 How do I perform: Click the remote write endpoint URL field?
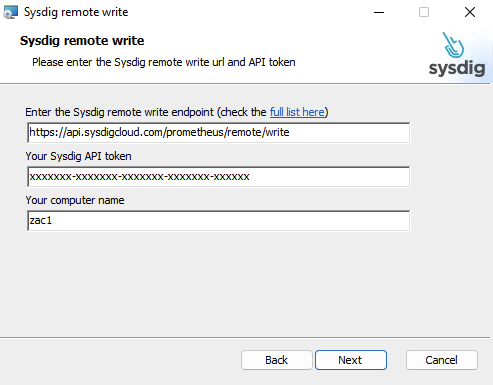click(219, 133)
